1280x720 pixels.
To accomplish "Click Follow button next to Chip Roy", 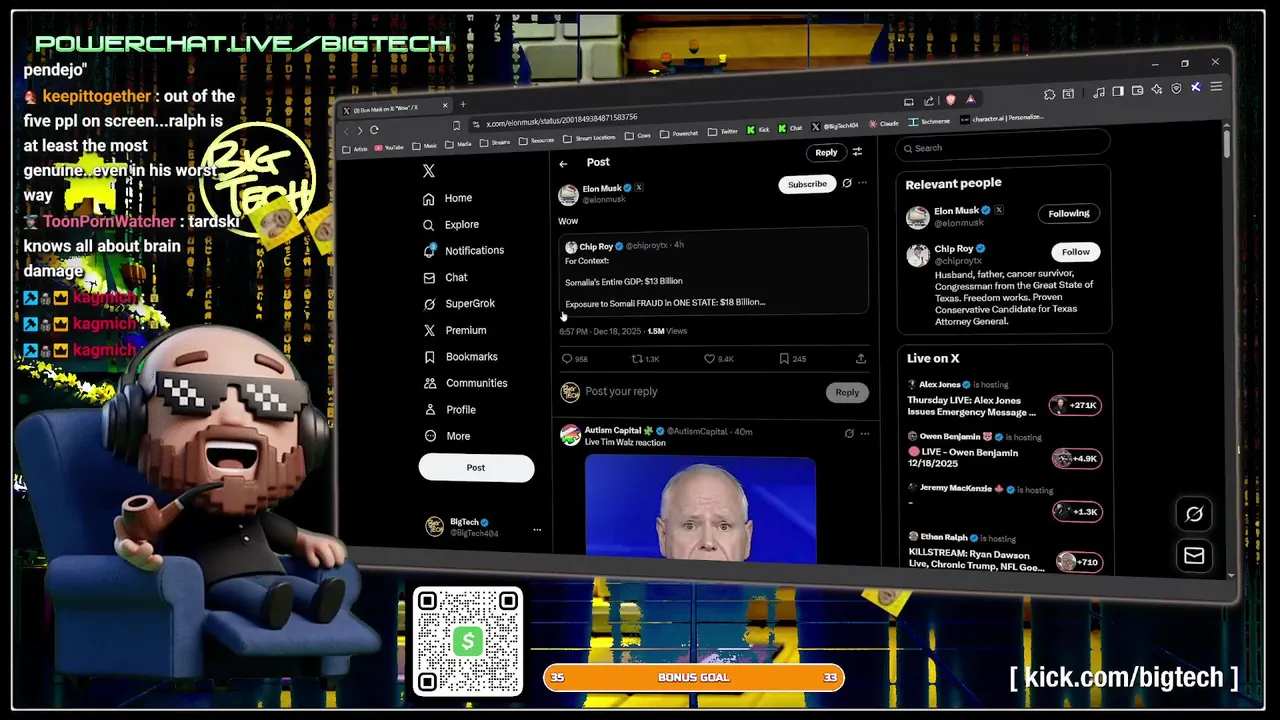I will click(x=1076, y=252).
